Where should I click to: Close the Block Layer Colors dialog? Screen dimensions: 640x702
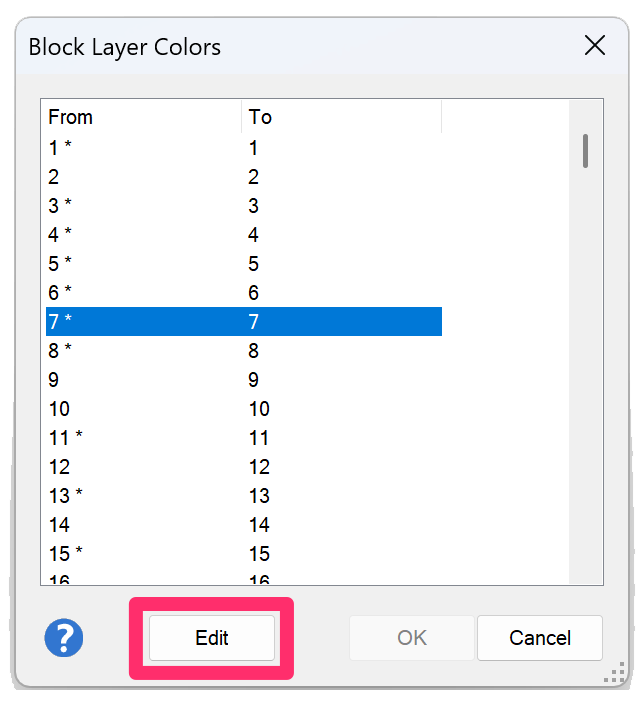click(595, 45)
